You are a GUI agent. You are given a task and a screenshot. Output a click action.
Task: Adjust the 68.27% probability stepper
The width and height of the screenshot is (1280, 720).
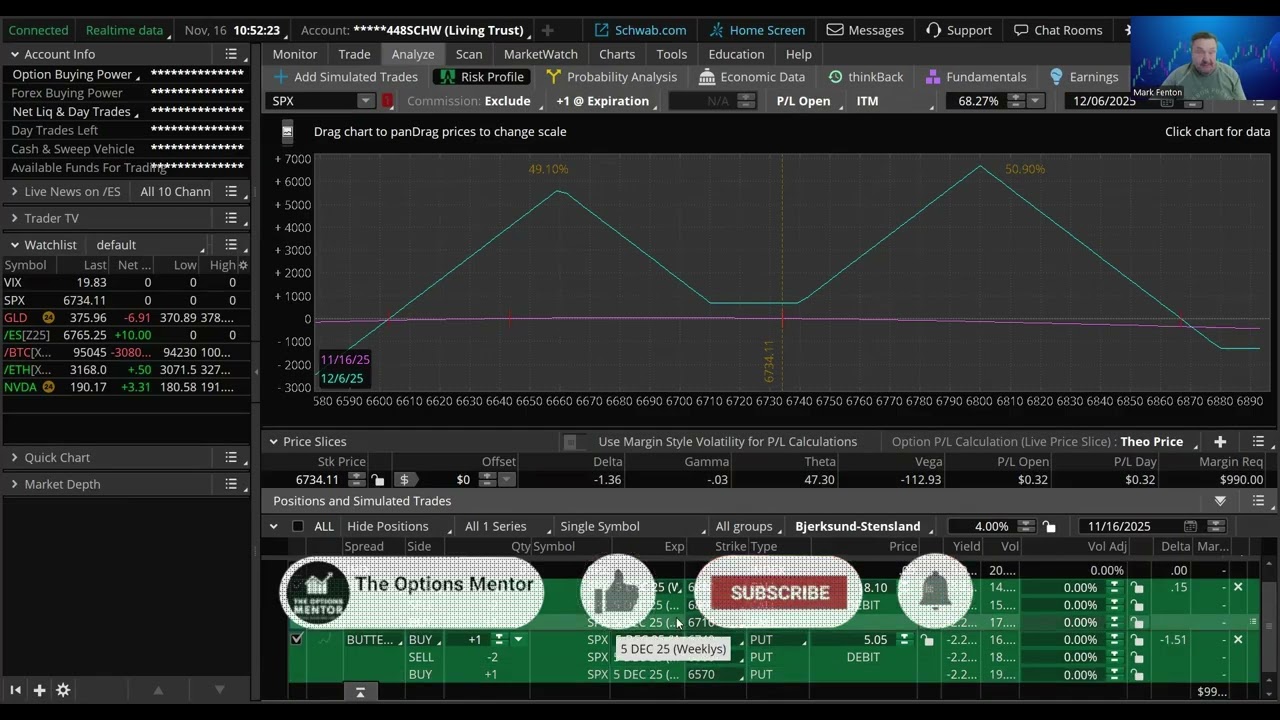[x=1016, y=101]
